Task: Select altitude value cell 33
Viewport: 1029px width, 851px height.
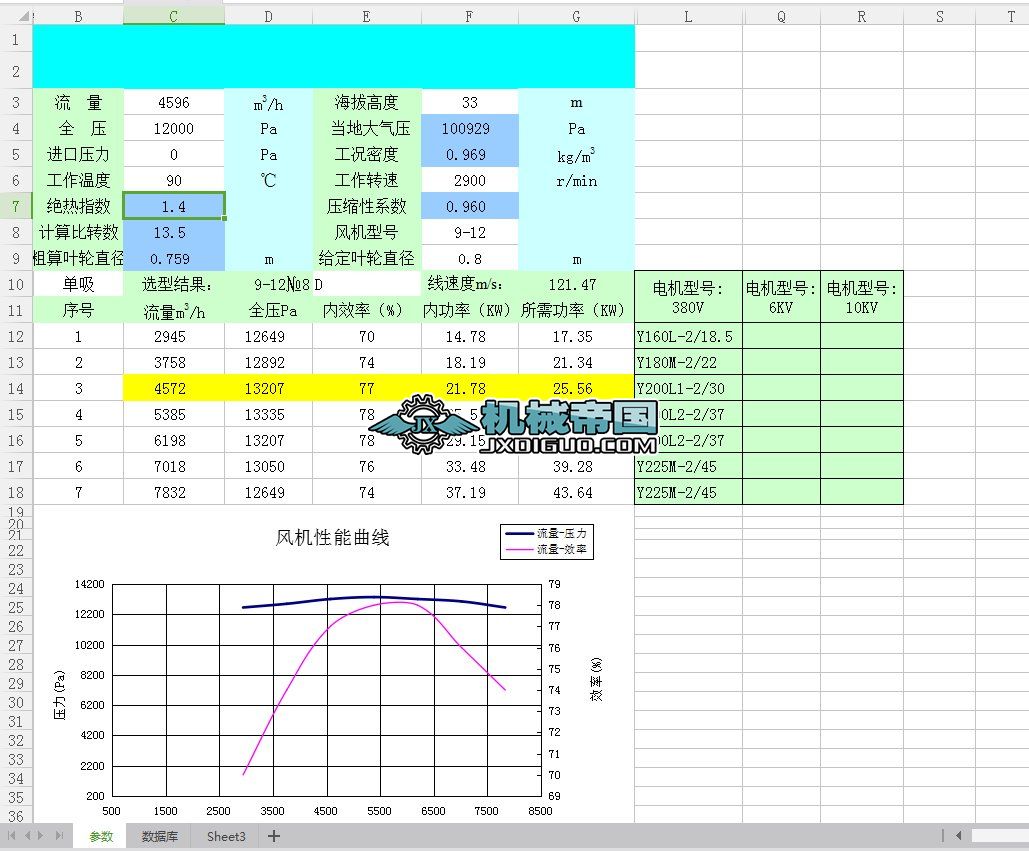Action: click(470, 102)
